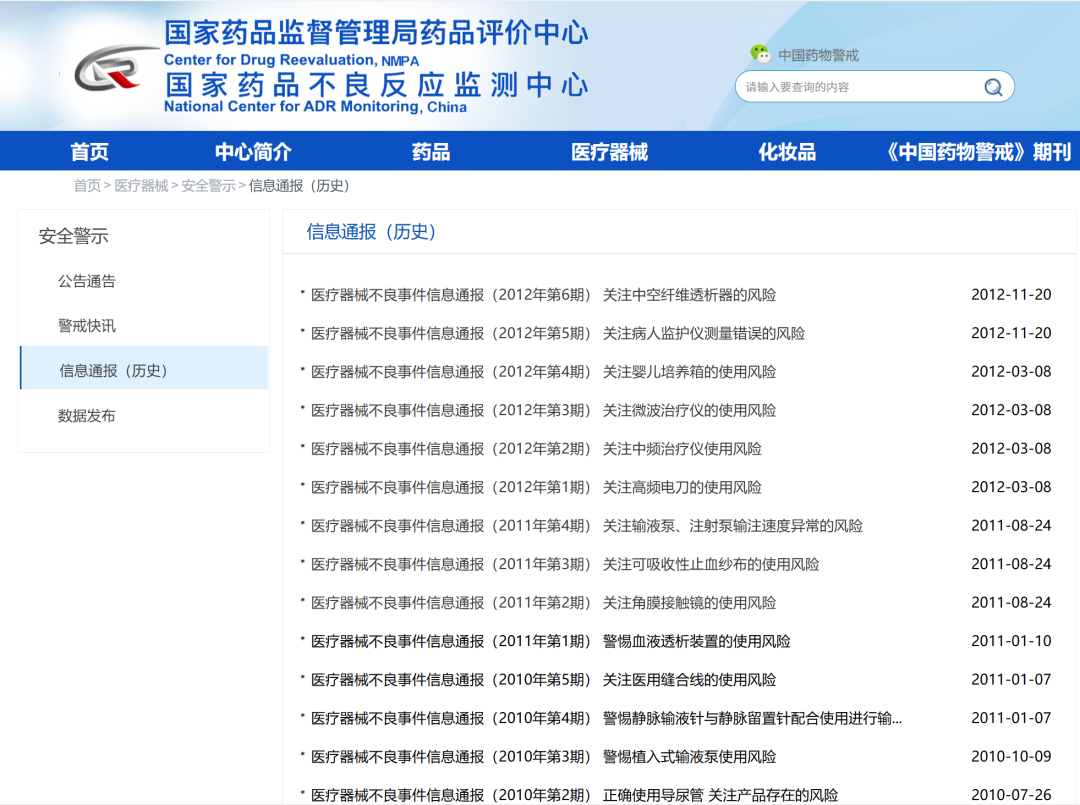Open the 中心简介 navigation item
Image resolution: width=1080 pixels, height=805 pixels.
click(253, 151)
